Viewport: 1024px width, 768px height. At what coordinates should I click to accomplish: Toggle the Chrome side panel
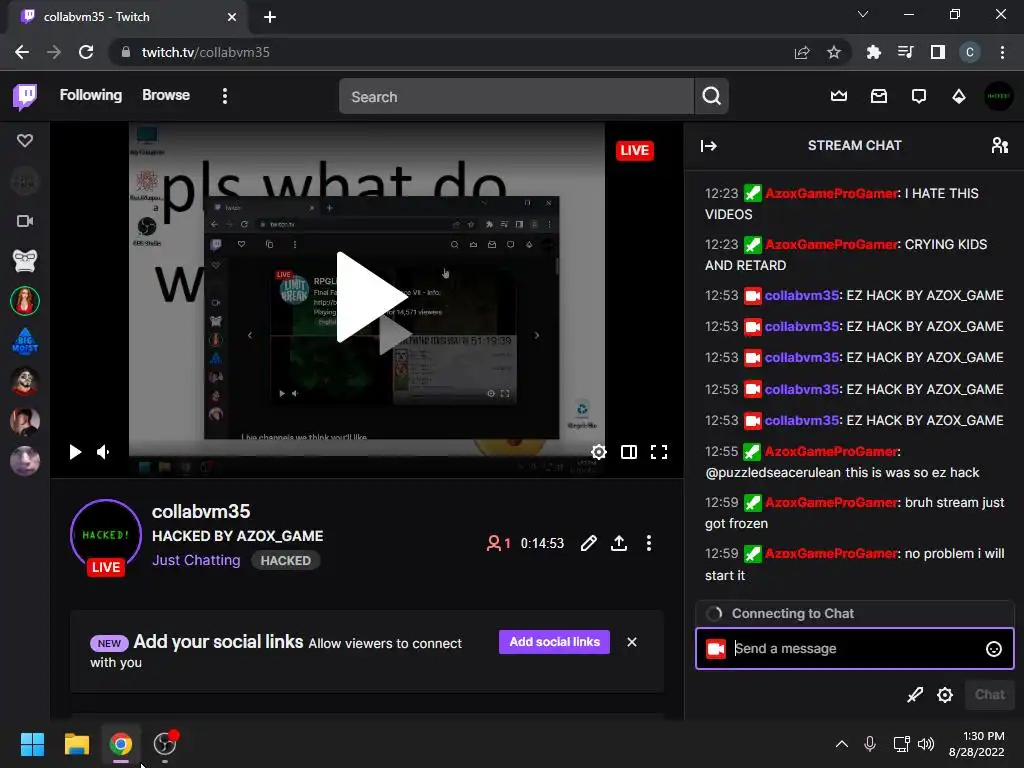tap(938, 52)
